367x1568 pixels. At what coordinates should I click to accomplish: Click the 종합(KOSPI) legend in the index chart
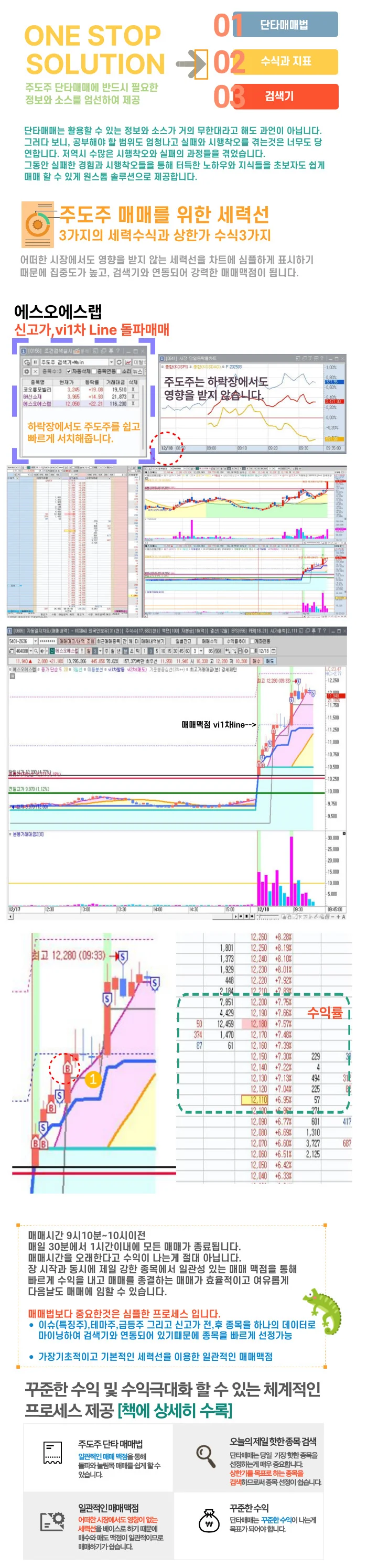[177, 367]
